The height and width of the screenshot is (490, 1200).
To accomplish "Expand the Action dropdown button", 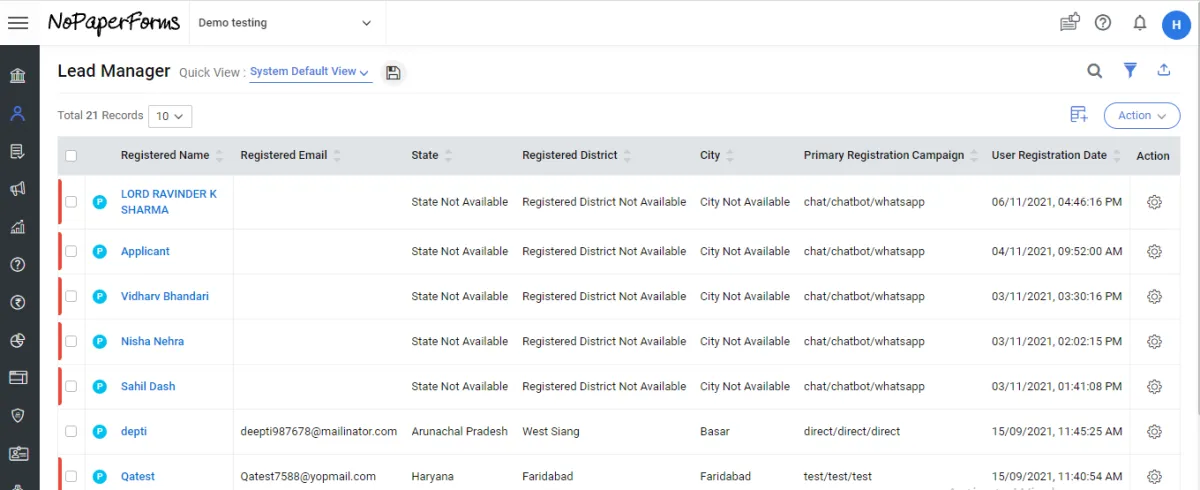I will pyautogui.click(x=1141, y=115).
